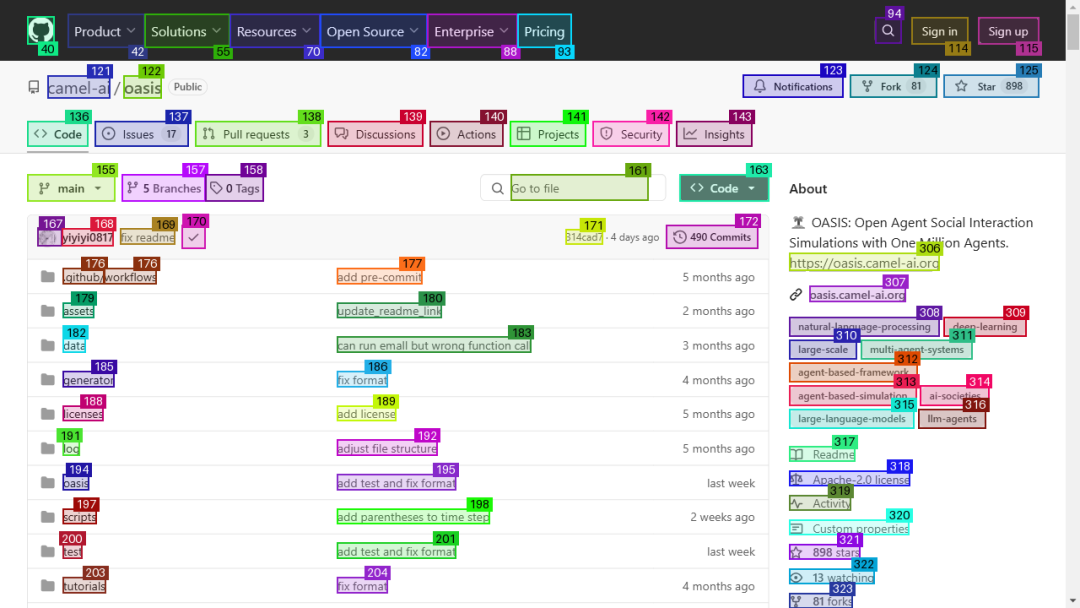This screenshot has width=1080, height=608.
Task: Click folder icon of oasis row
Action: 48,483
